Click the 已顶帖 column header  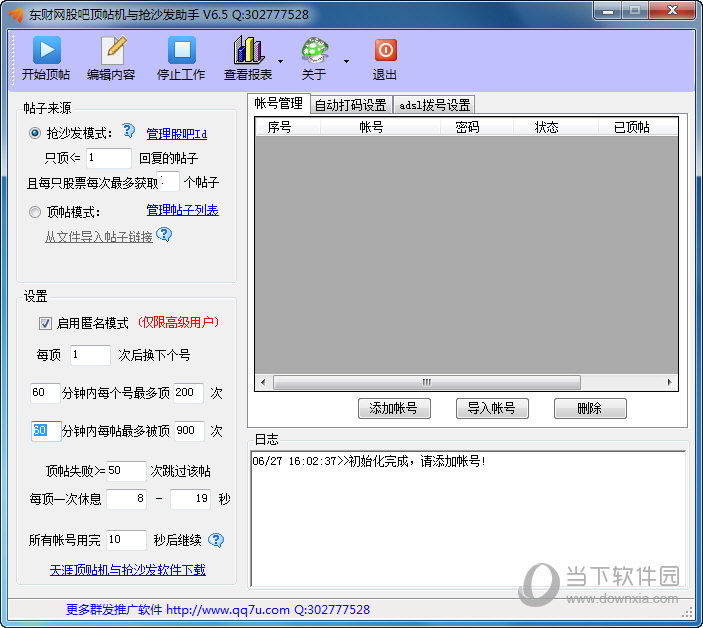click(x=638, y=127)
